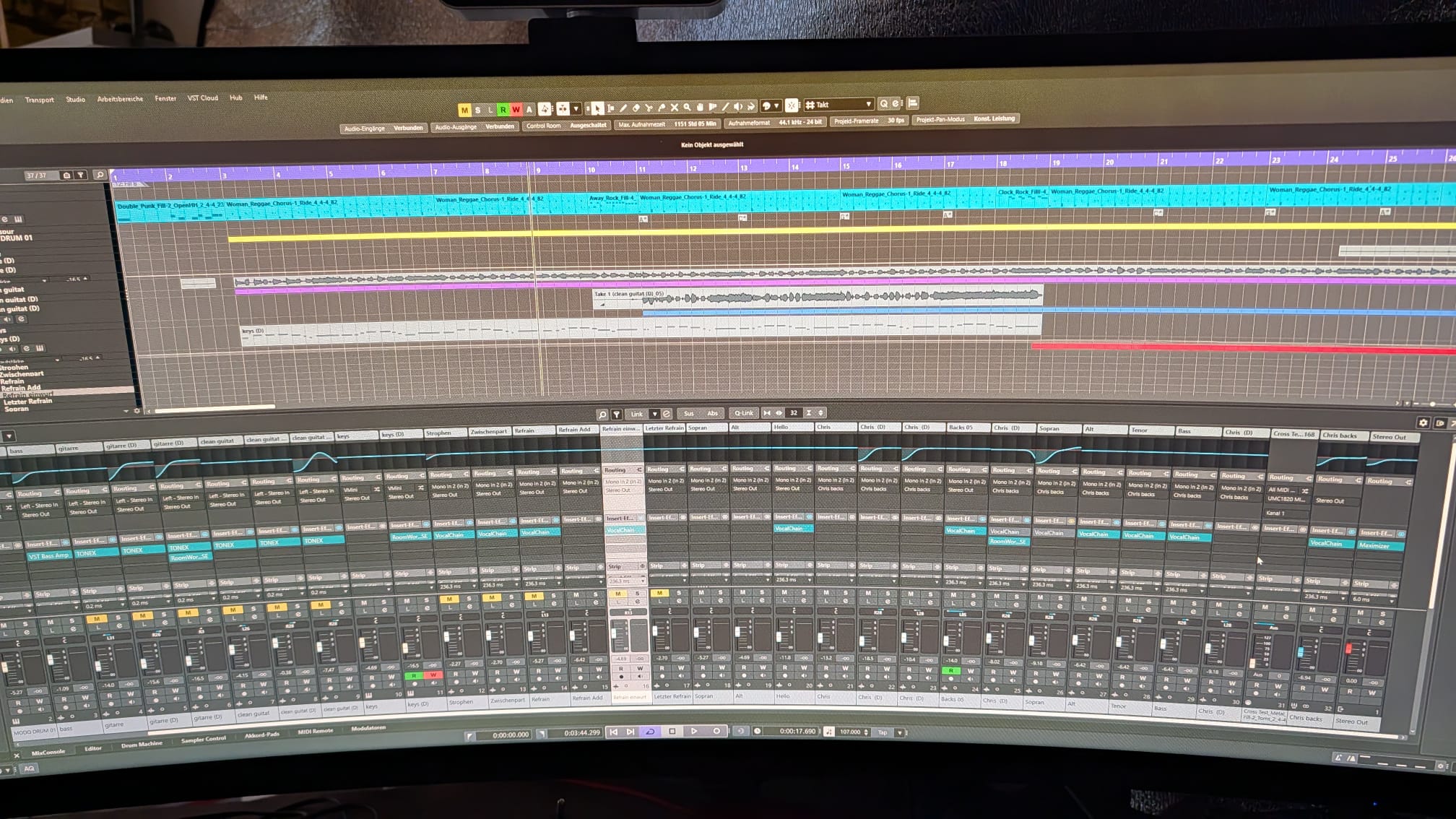The width and height of the screenshot is (1456, 819).
Task: Pick the Scissors split tool
Action: [649, 108]
